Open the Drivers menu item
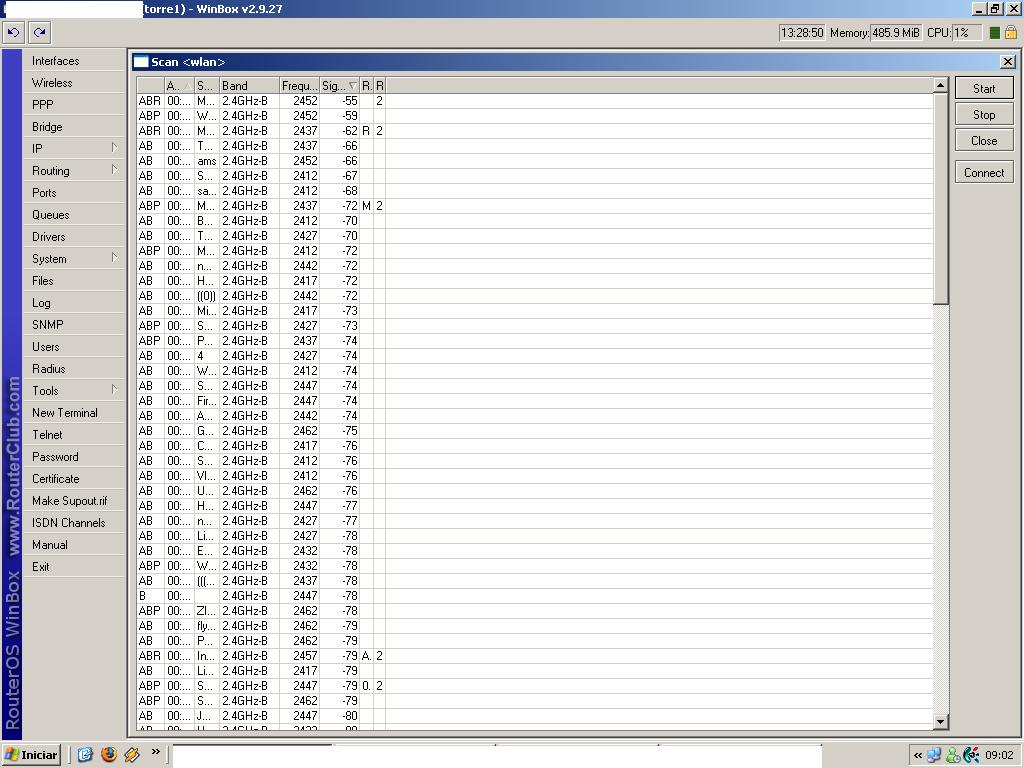Image resolution: width=1024 pixels, height=768 pixels. click(x=74, y=236)
